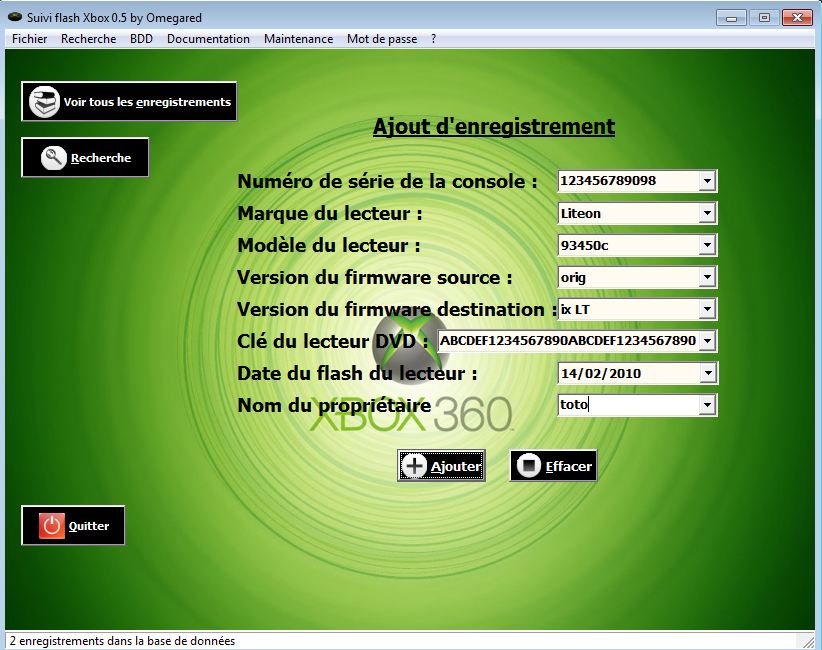822x650 pixels.
Task: Expand the Nom du propriétaire dropdown arrow
Action: pos(707,405)
